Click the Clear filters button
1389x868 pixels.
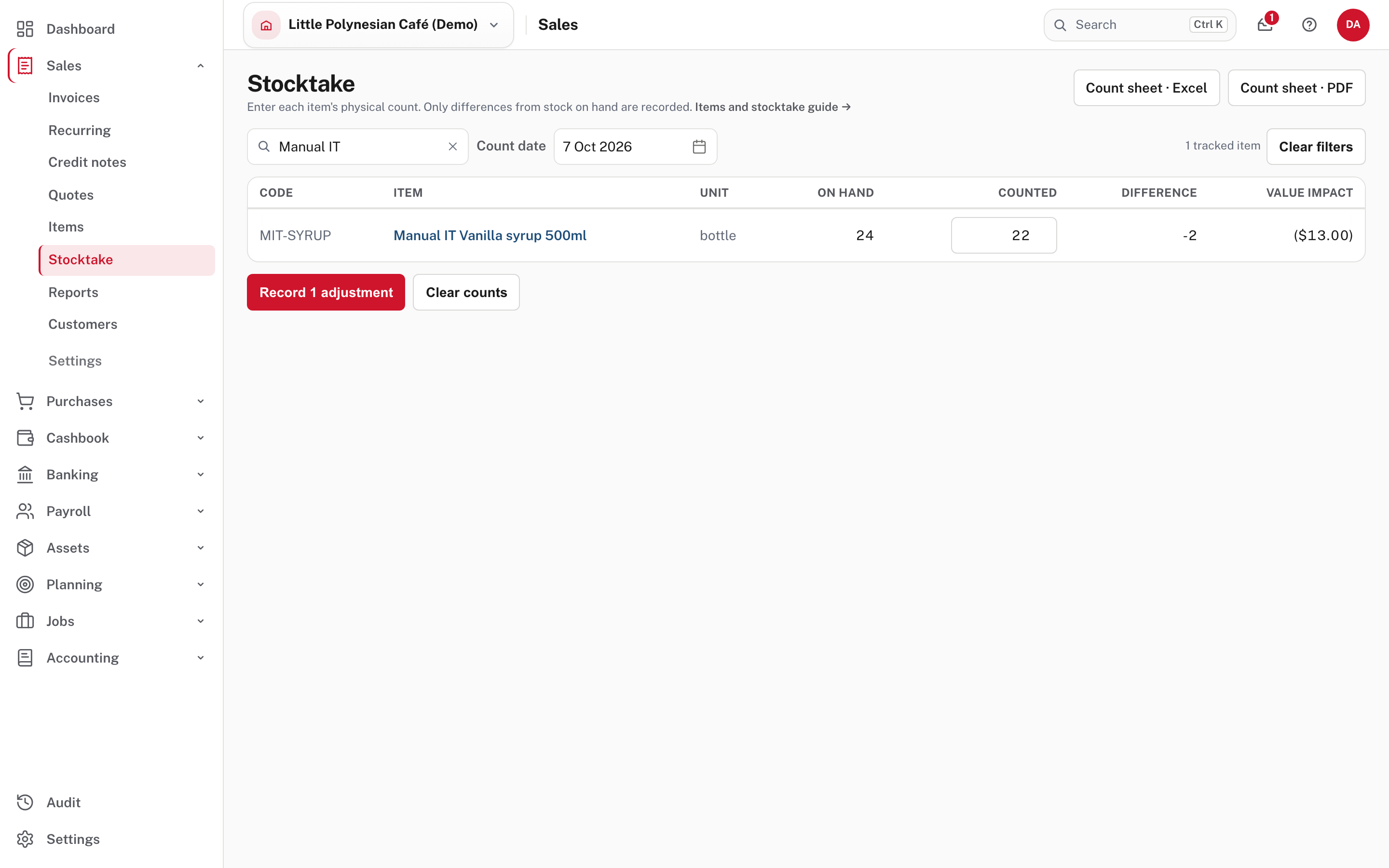pyautogui.click(x=1316, y=147)
